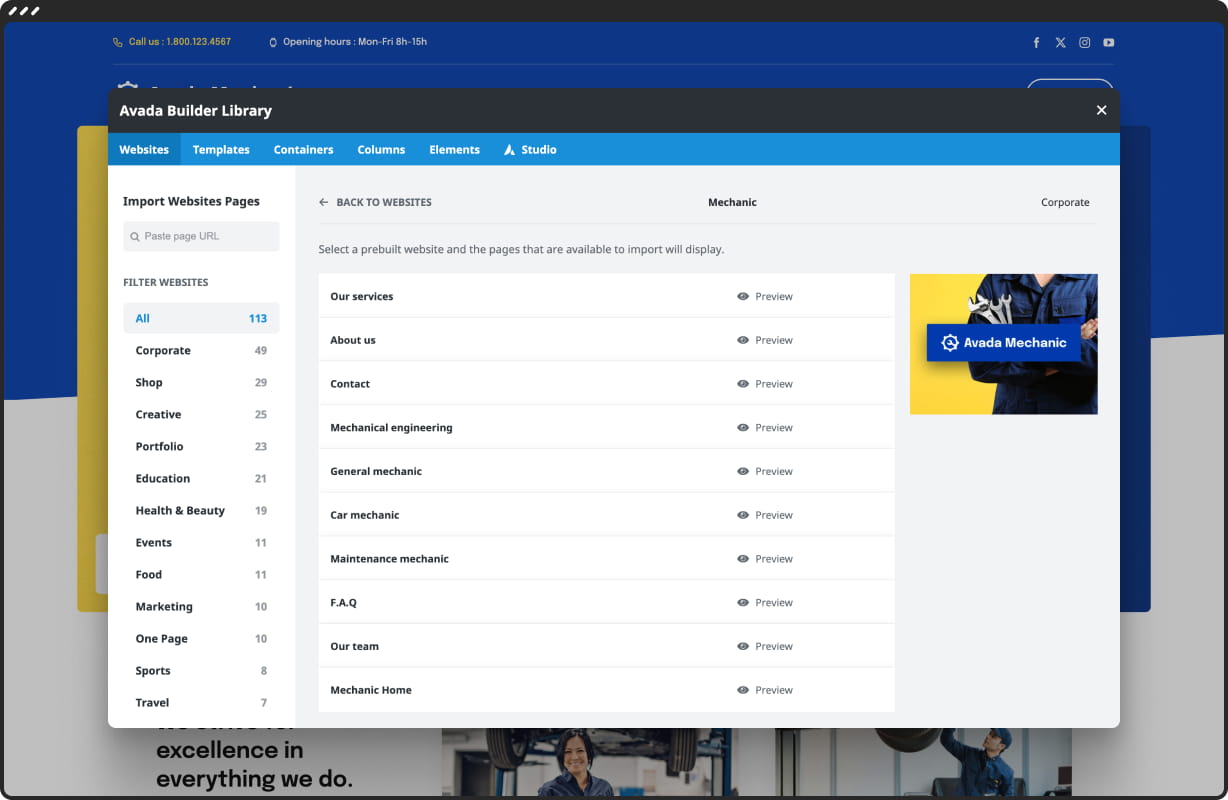1228x800 pixels.
Task: Click the Call us phone number
Action: point(179,42)
